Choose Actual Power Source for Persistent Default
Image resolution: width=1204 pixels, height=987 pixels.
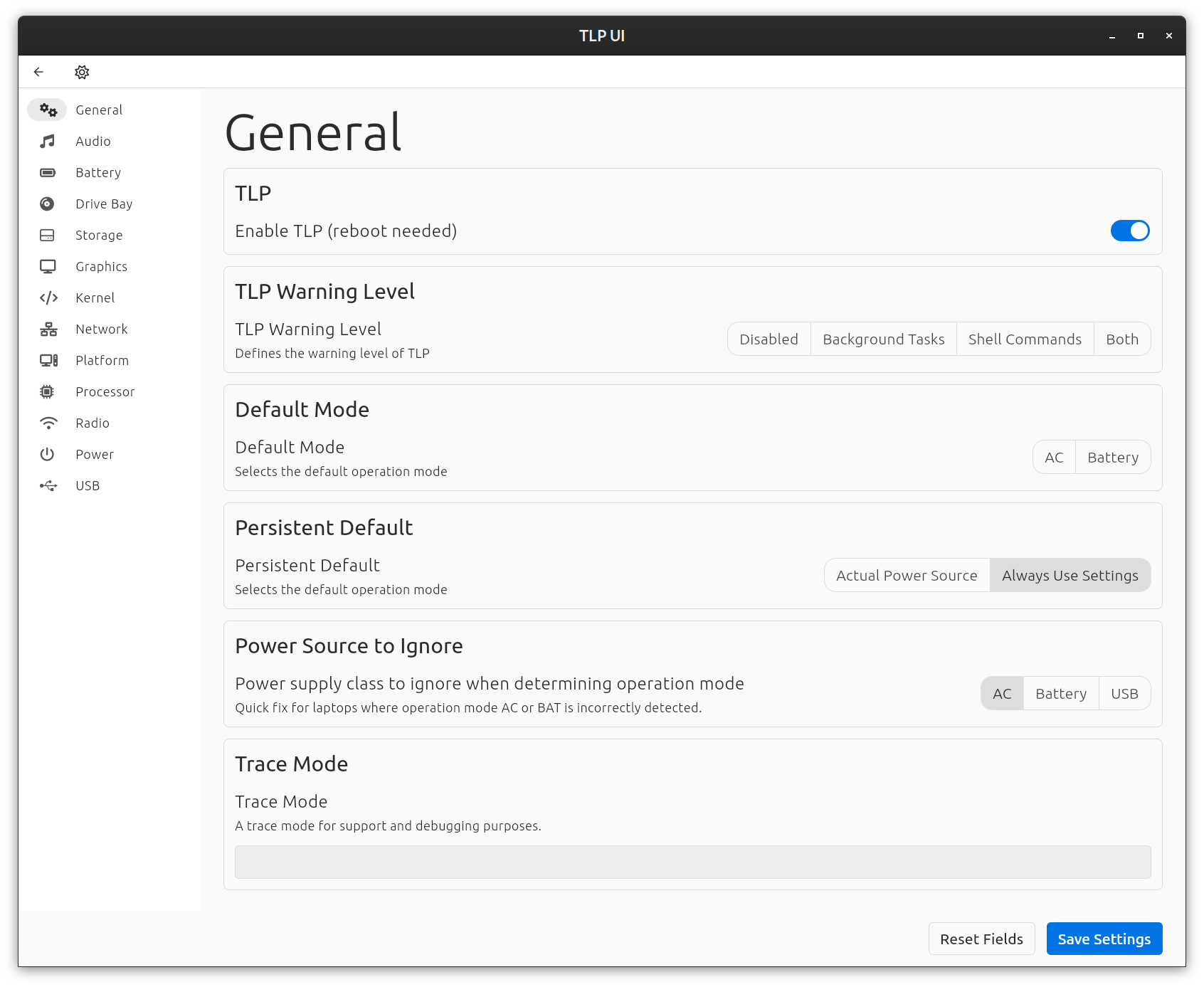point(907,575)
